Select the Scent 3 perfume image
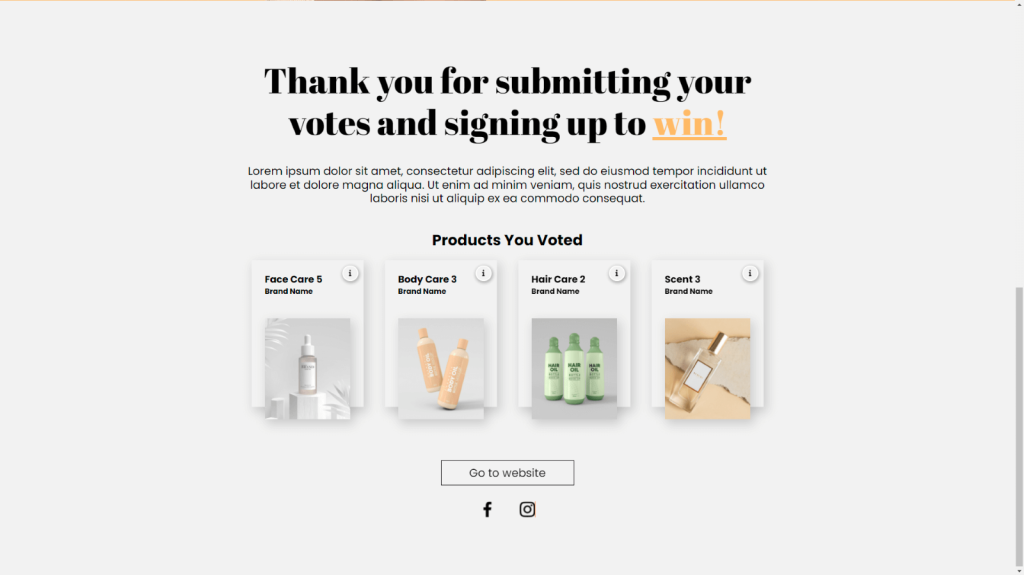This screenshot has height=575, width=1024. coord(707,369)
